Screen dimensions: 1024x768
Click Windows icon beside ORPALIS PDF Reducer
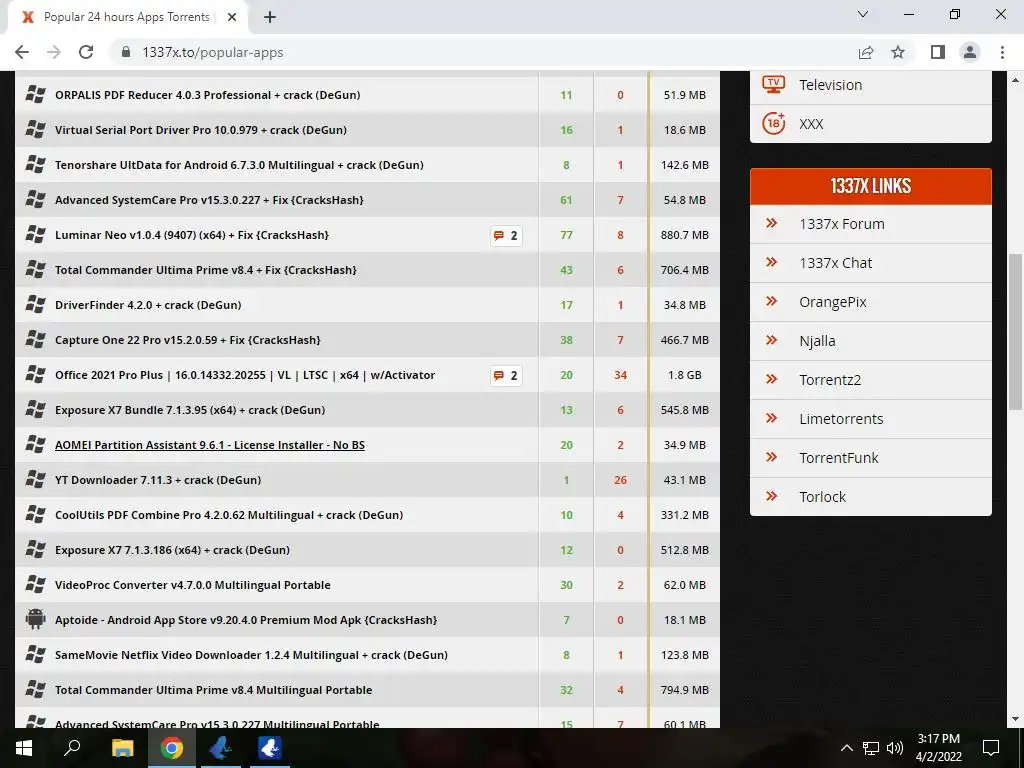(35, 95)
